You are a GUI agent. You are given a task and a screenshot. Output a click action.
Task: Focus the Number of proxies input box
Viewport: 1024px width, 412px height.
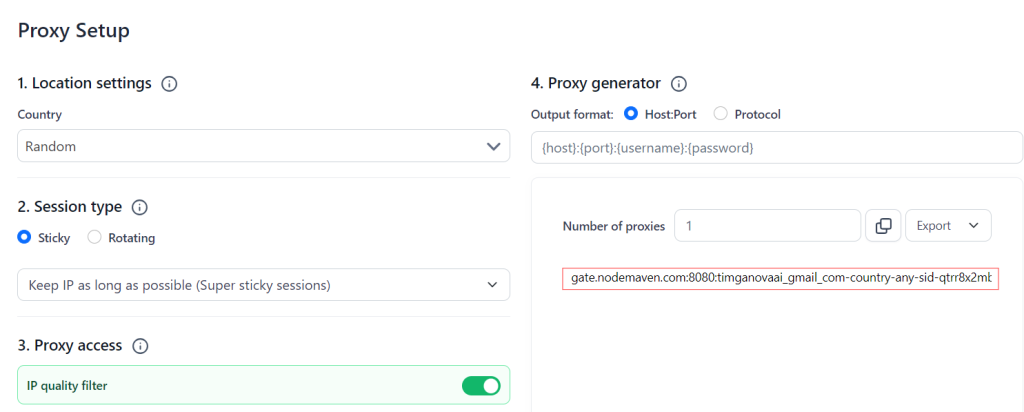tap(767, 226)
